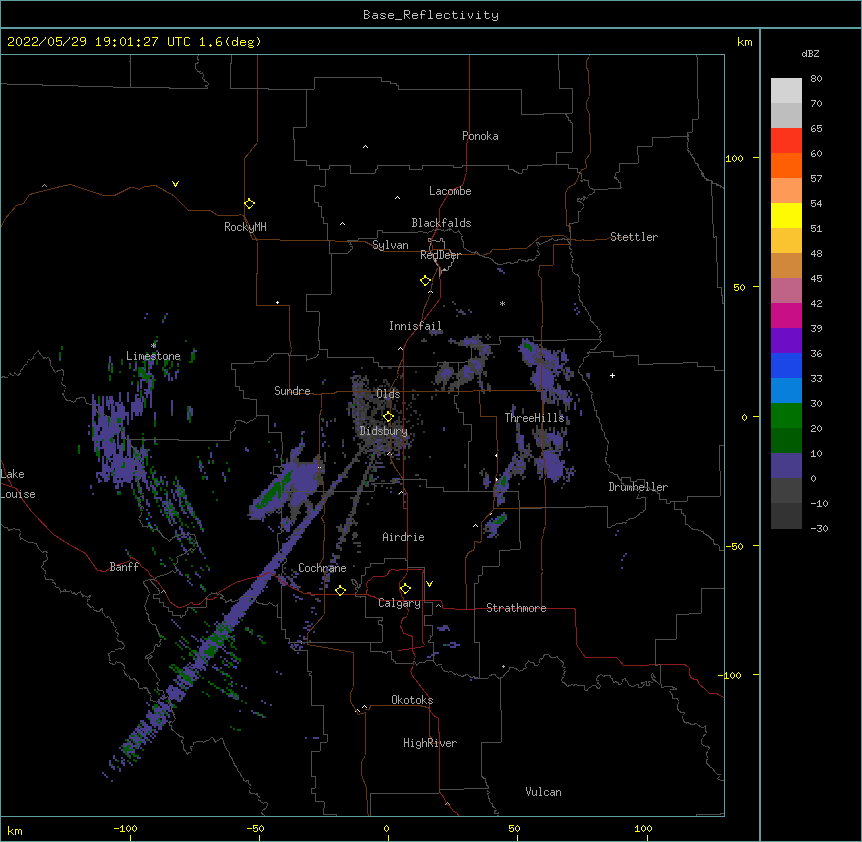Screen dimensions: 862x842
Task: Select the Okotoks label
Action: pos(412,700)
